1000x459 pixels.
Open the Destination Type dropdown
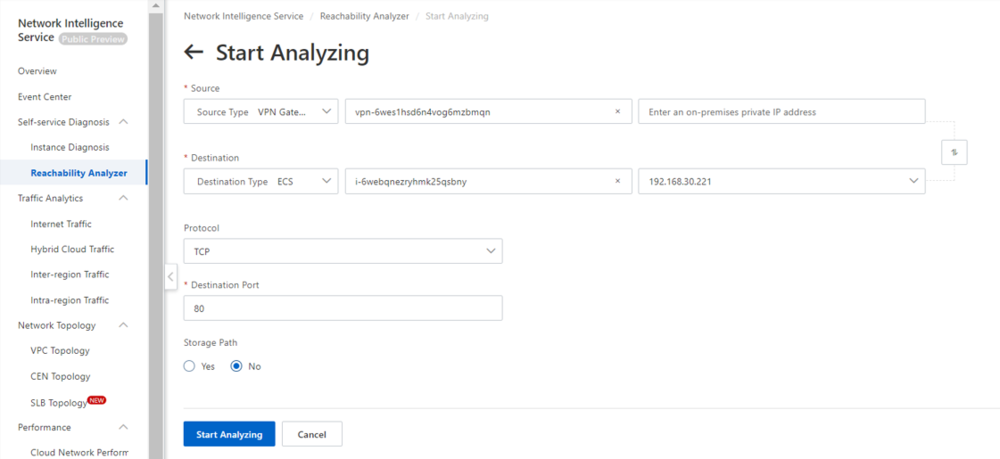pyautogui.click(x=261, y=181)
